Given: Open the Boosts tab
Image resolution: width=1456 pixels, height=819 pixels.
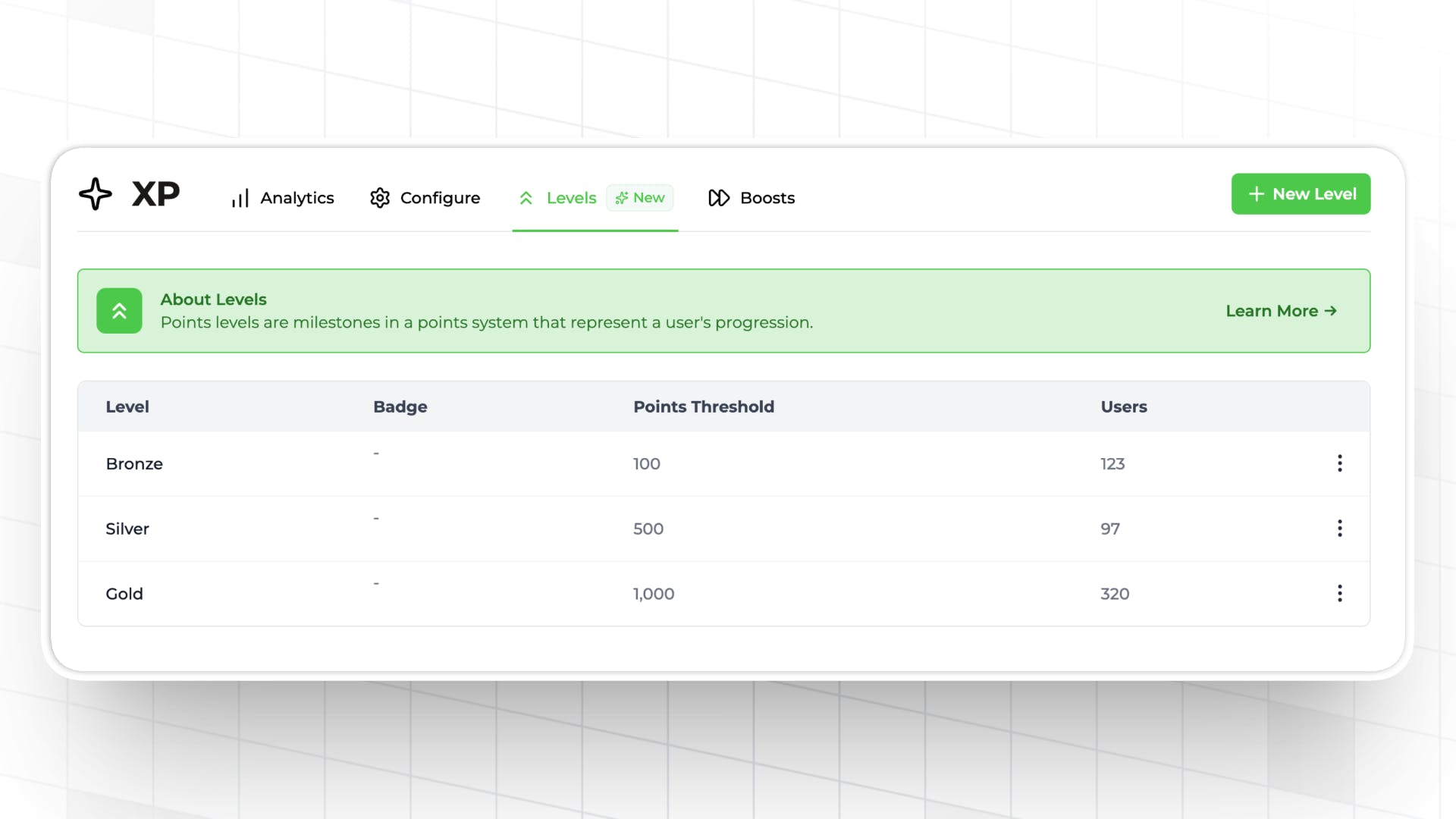Looking at the screenshot, I should point(767,198).
